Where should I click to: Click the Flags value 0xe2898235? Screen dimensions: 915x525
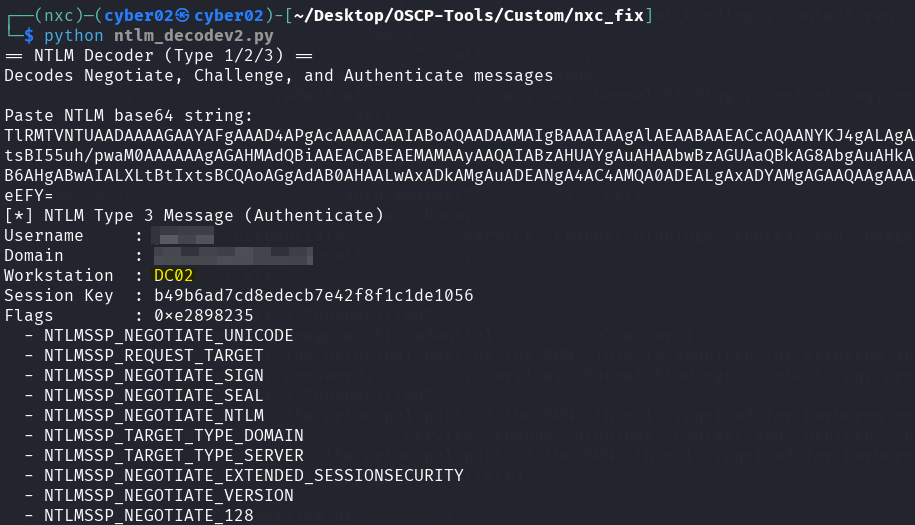click(x=203, y=316)
